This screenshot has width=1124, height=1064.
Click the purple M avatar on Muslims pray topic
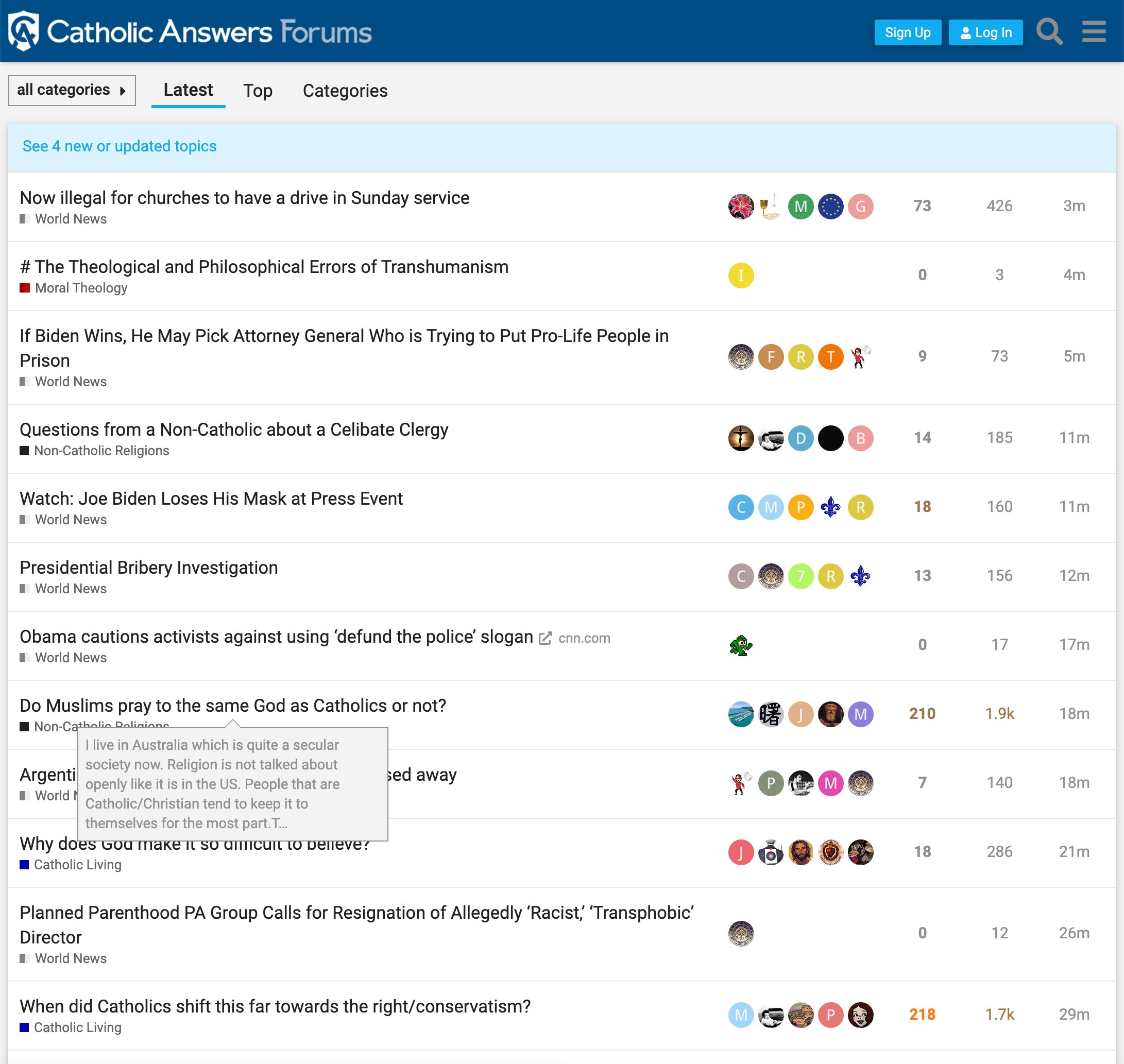click(861, 714)
